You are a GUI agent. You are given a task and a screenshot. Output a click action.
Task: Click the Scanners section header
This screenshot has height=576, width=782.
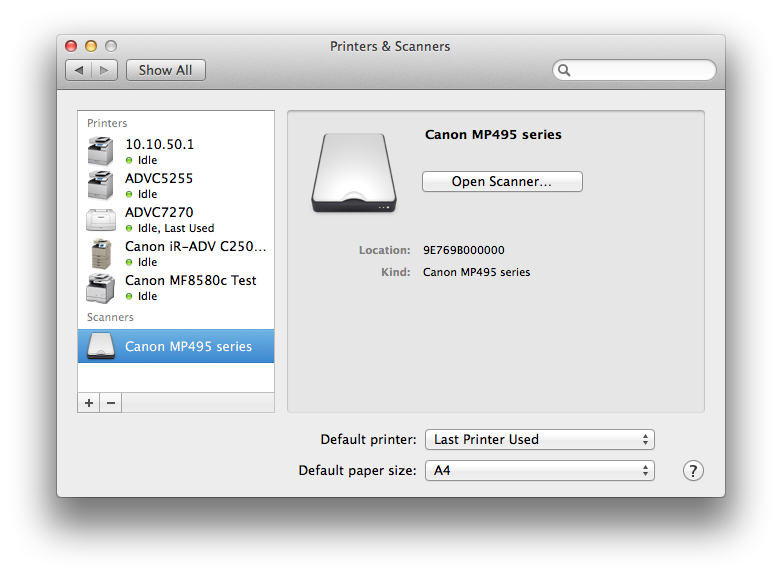[110, 317]
